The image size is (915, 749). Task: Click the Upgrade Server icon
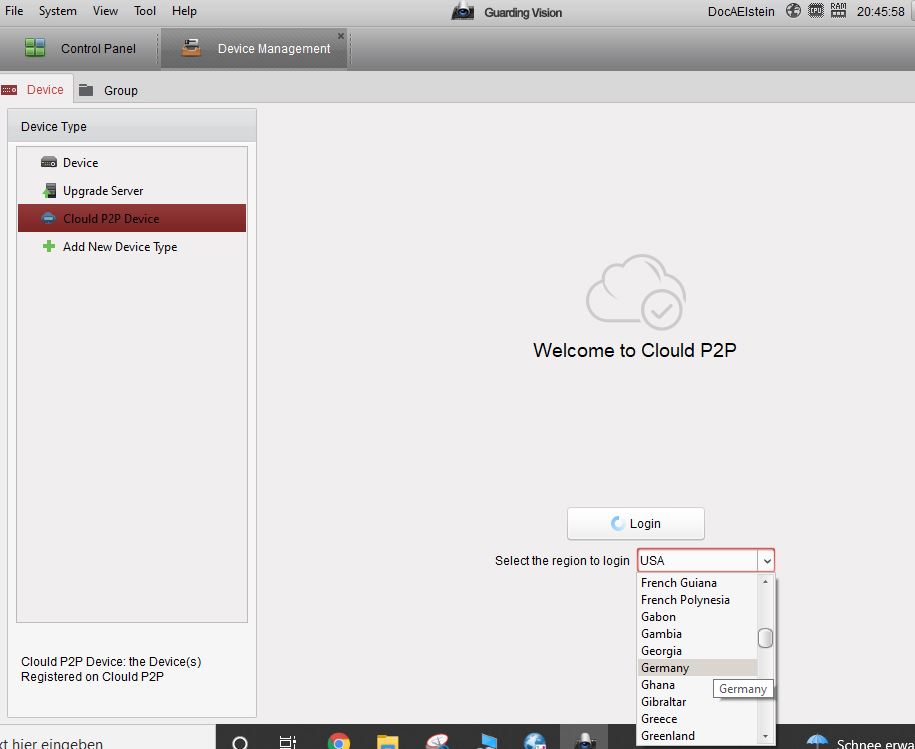pyautogui.click(x=49, y=191)
